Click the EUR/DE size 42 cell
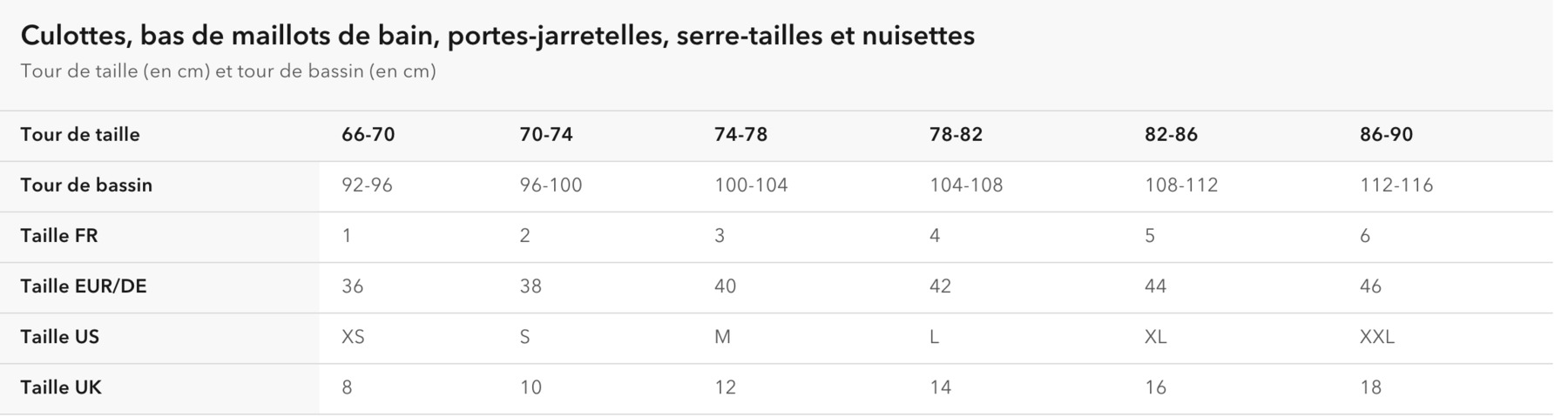The image size is (1568, 417). [x=940, y=286]
